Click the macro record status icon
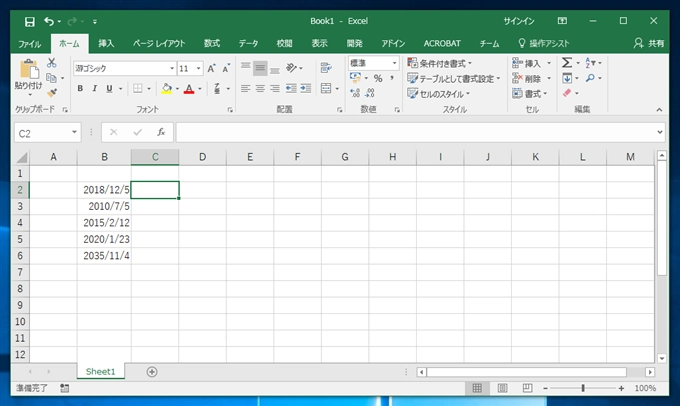The height and width of the screenshot is (406, 680). tap(65, 388)
